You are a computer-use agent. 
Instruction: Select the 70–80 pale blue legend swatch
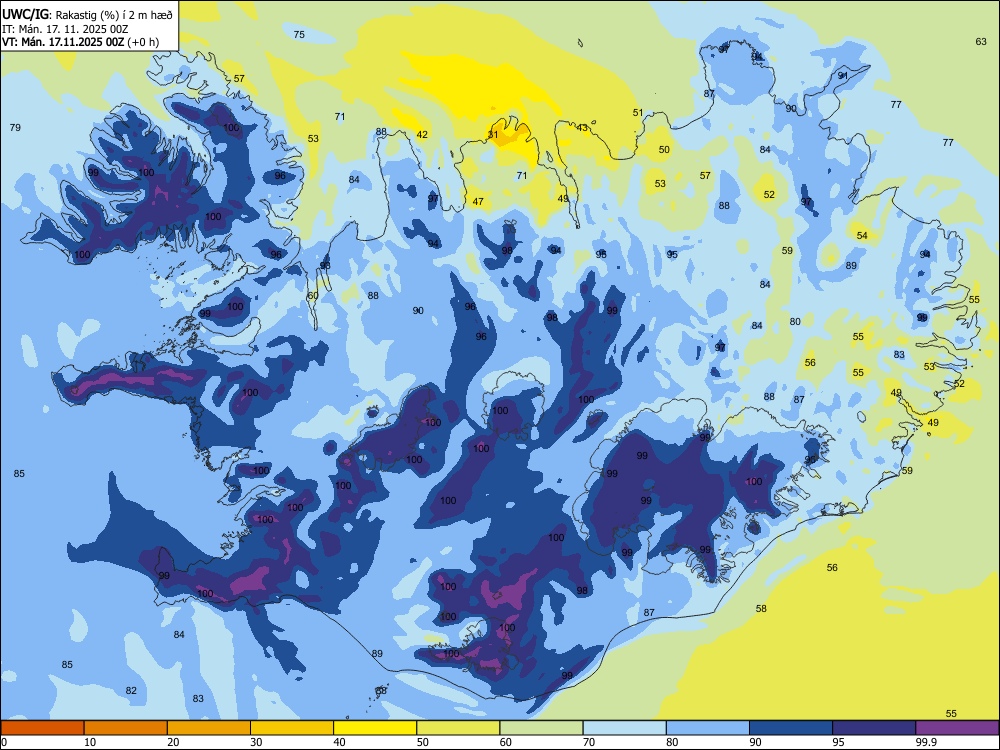[624, 728]
